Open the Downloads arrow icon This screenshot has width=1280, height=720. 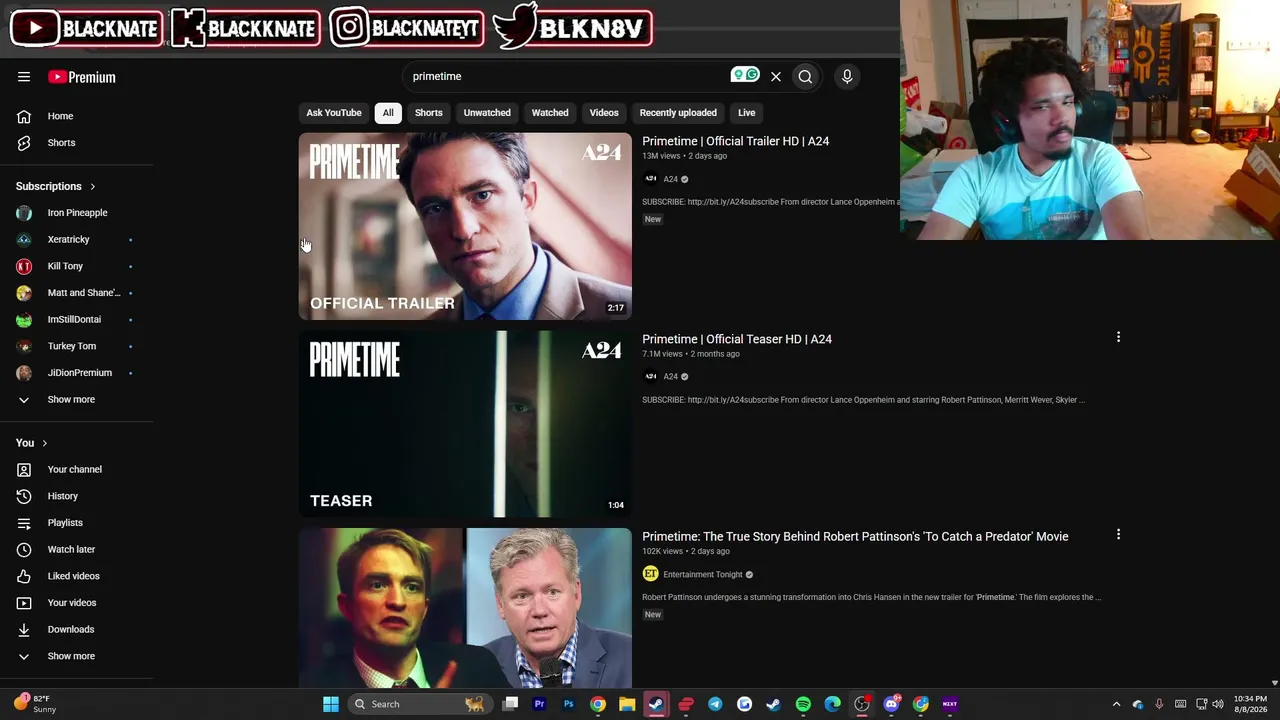(x=24, y=629)
